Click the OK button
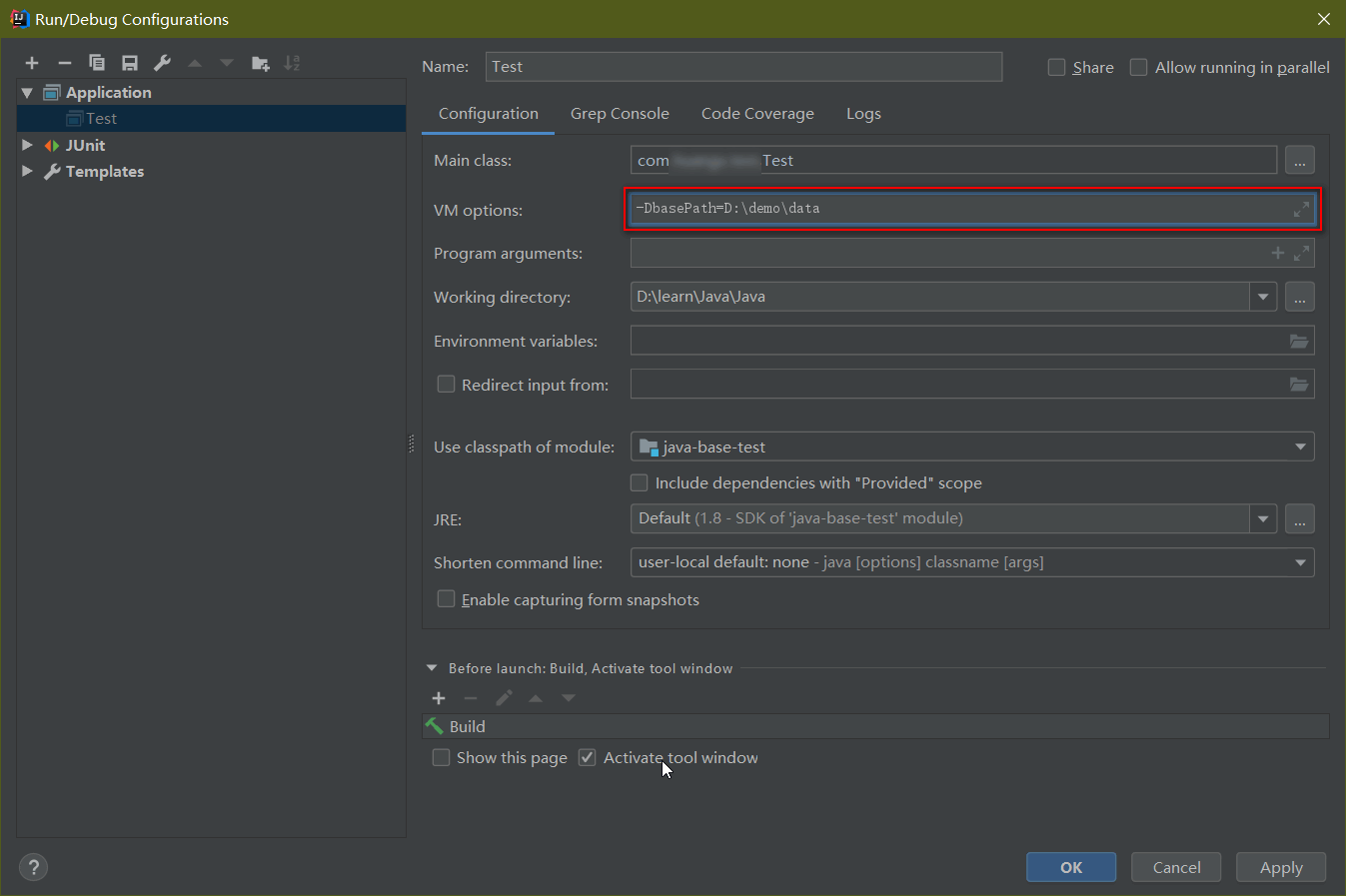 (x=1071, y=867)
